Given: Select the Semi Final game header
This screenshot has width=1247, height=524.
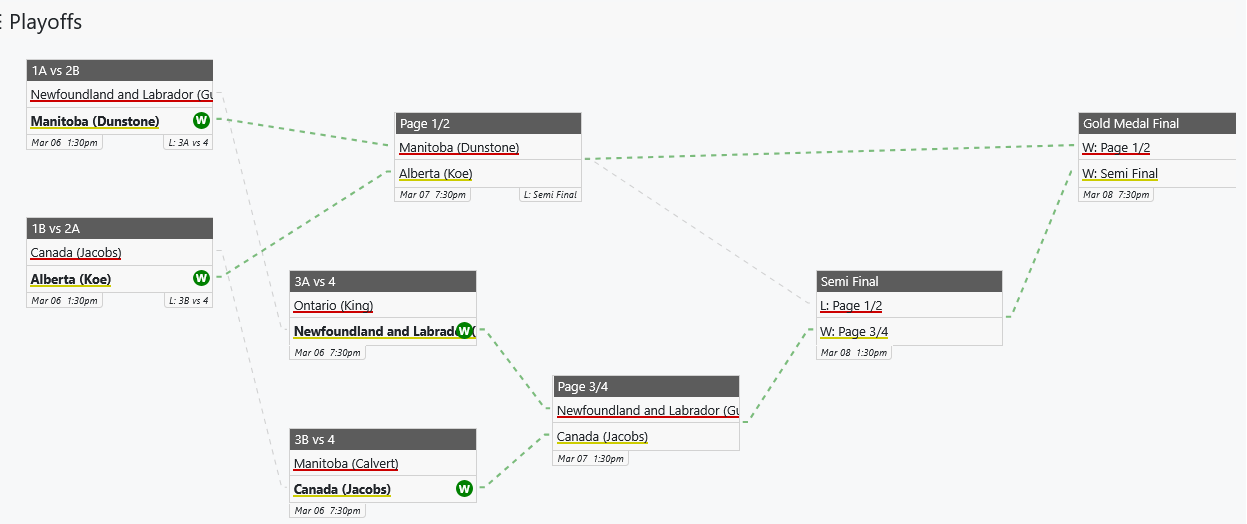Looking at the screenshot, I should (x=908, y=281).
